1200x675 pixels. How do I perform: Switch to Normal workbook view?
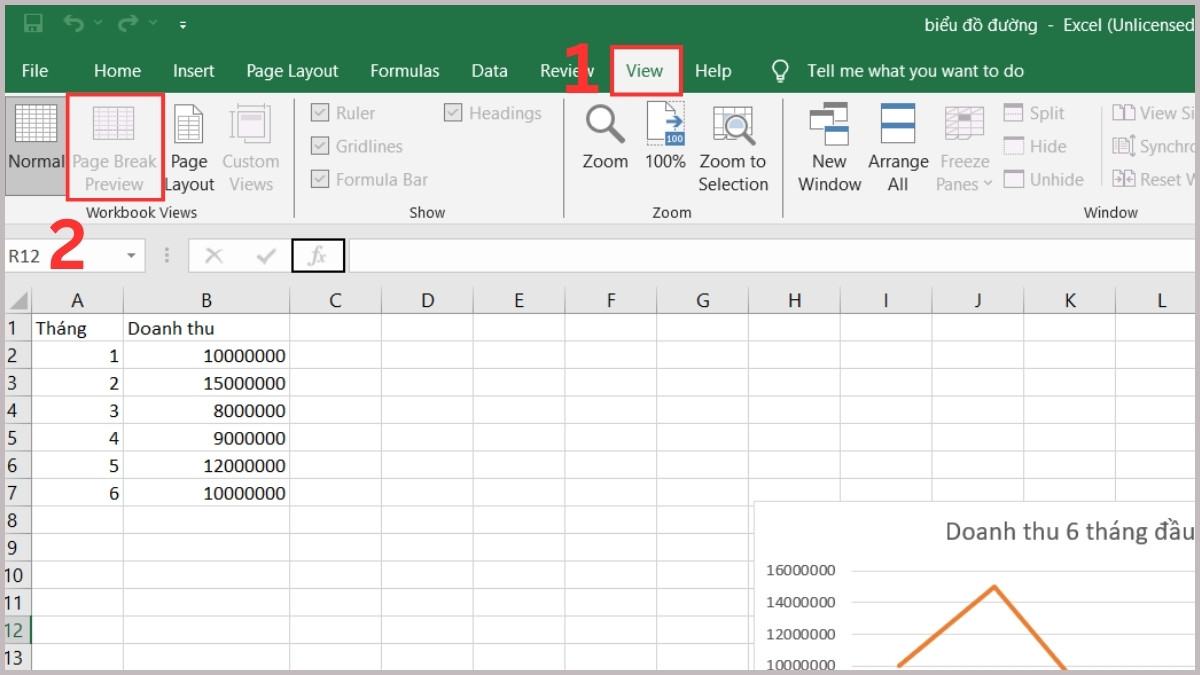35,145
